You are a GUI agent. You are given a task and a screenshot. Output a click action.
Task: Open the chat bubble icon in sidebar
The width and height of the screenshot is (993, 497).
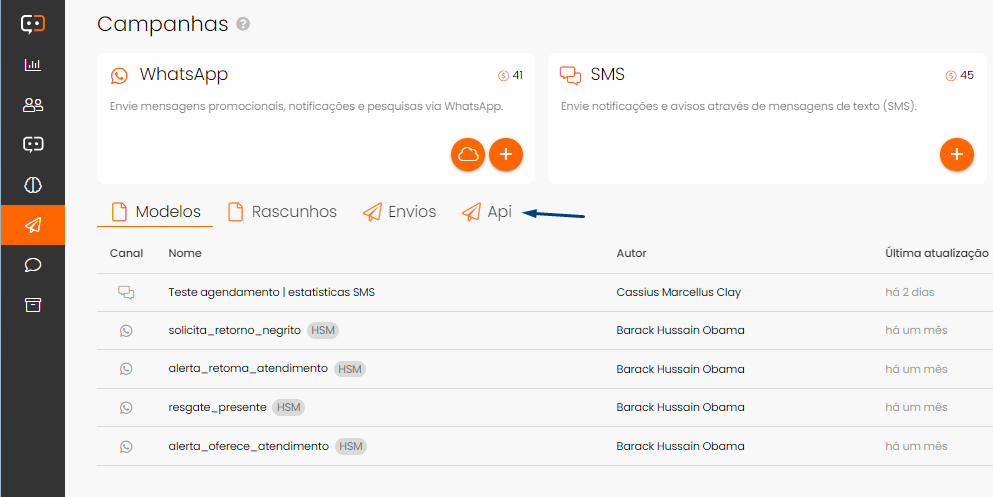click(x=33, y=265)
